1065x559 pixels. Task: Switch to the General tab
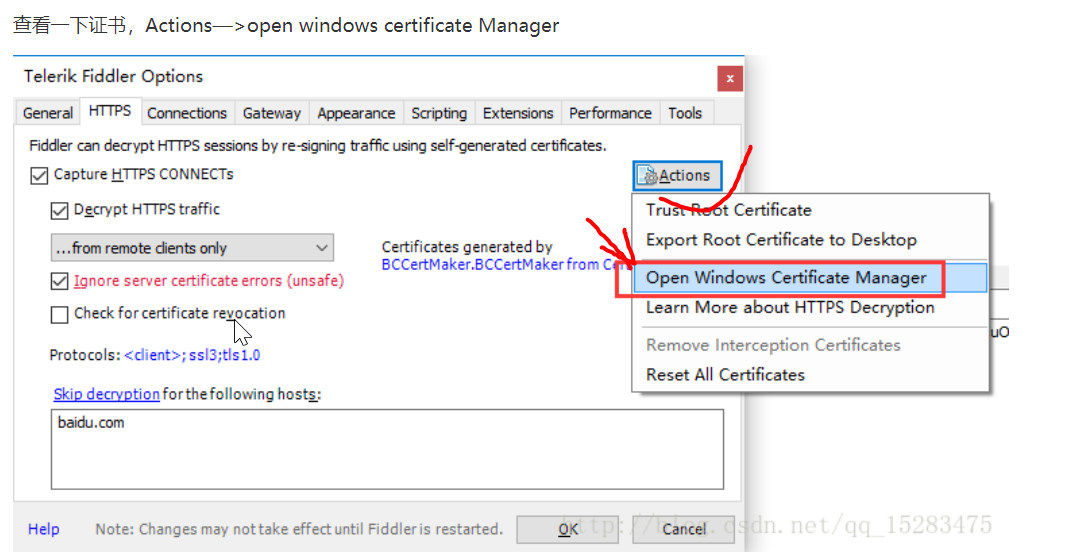pyautogui.click(x=48, y=113)
